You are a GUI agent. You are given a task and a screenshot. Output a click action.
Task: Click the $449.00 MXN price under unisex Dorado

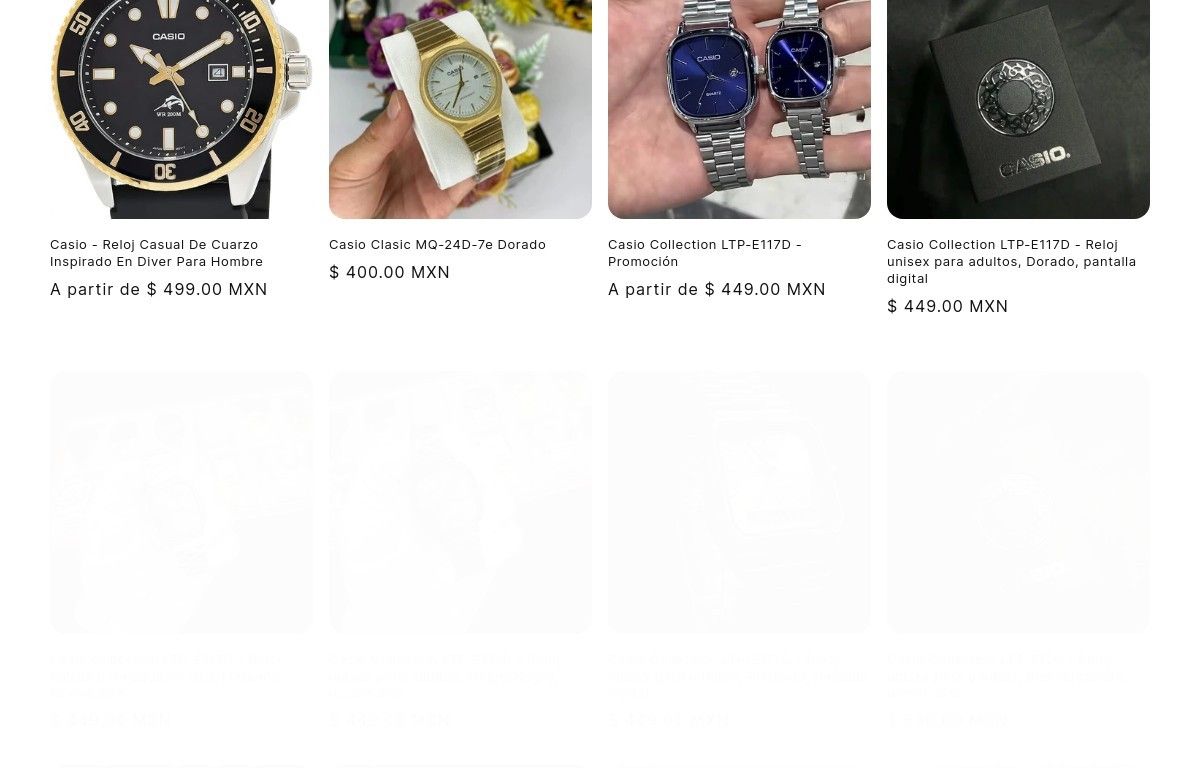click(x=948, y=306)
